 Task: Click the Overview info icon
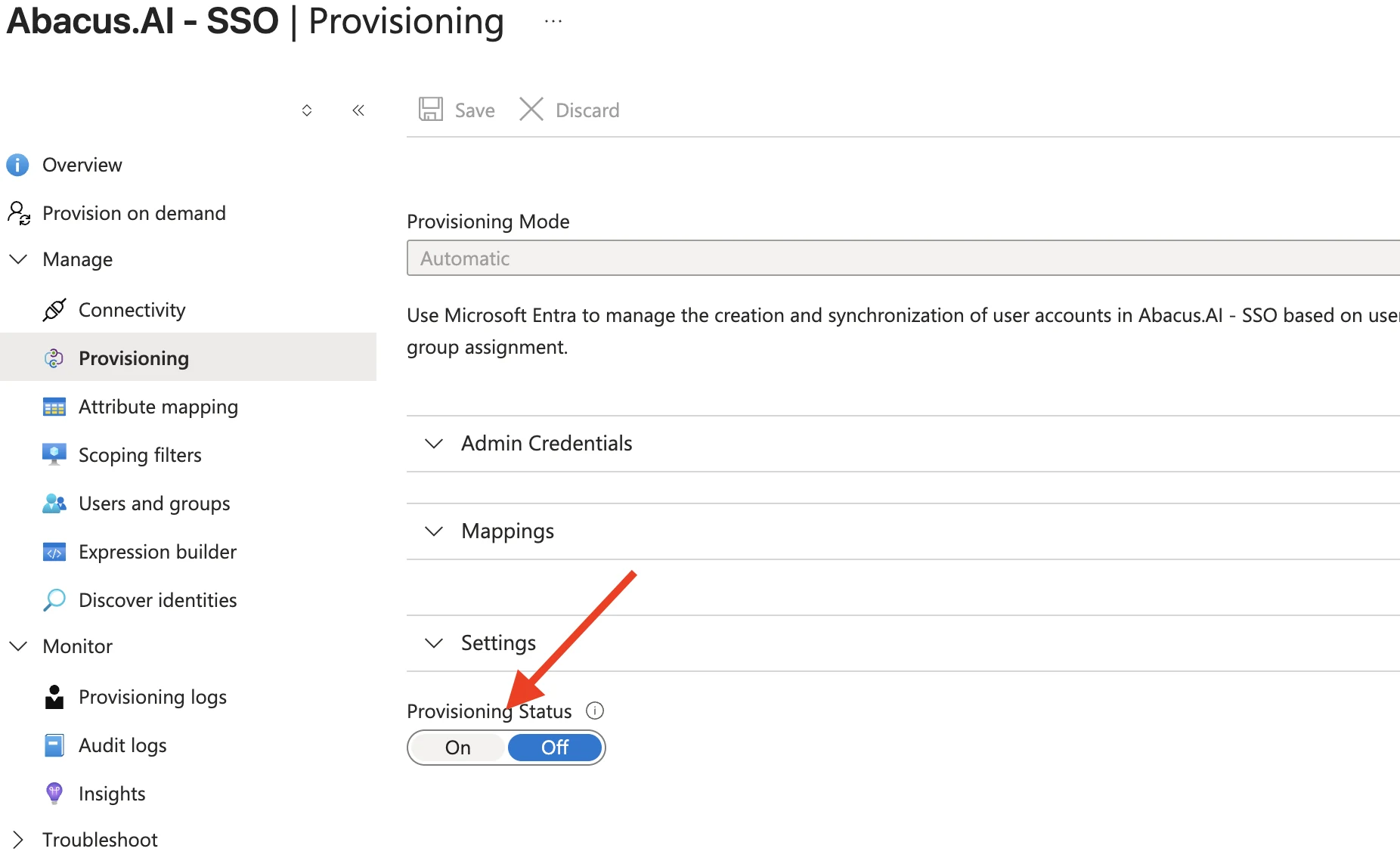click(x=17, y=165)
